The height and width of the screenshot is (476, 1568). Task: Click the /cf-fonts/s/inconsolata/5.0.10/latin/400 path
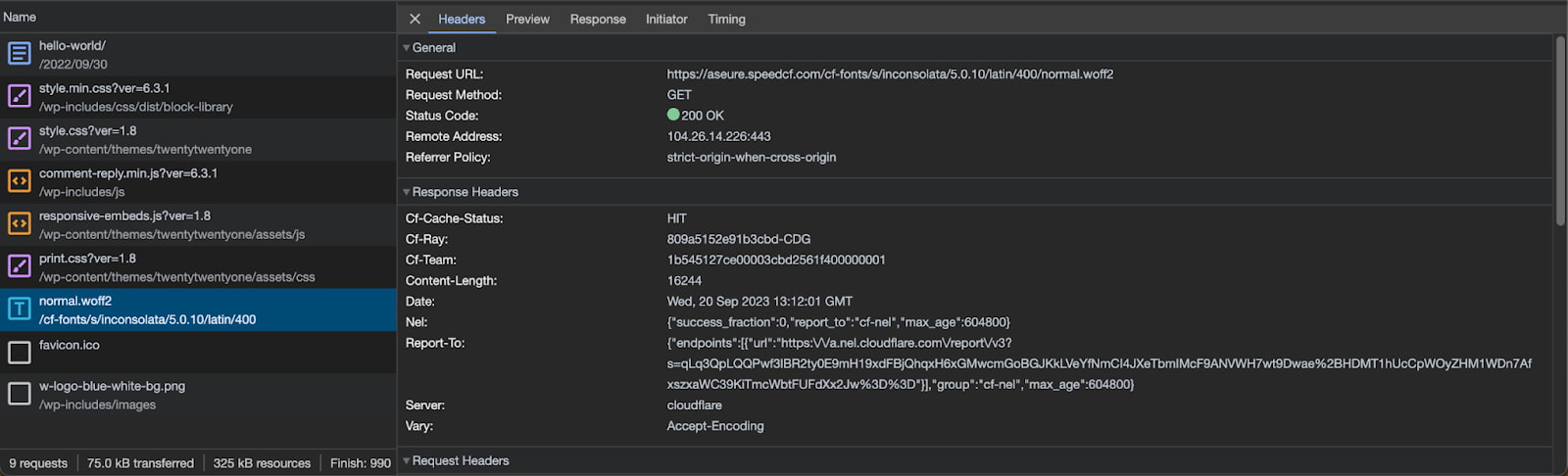147,319
